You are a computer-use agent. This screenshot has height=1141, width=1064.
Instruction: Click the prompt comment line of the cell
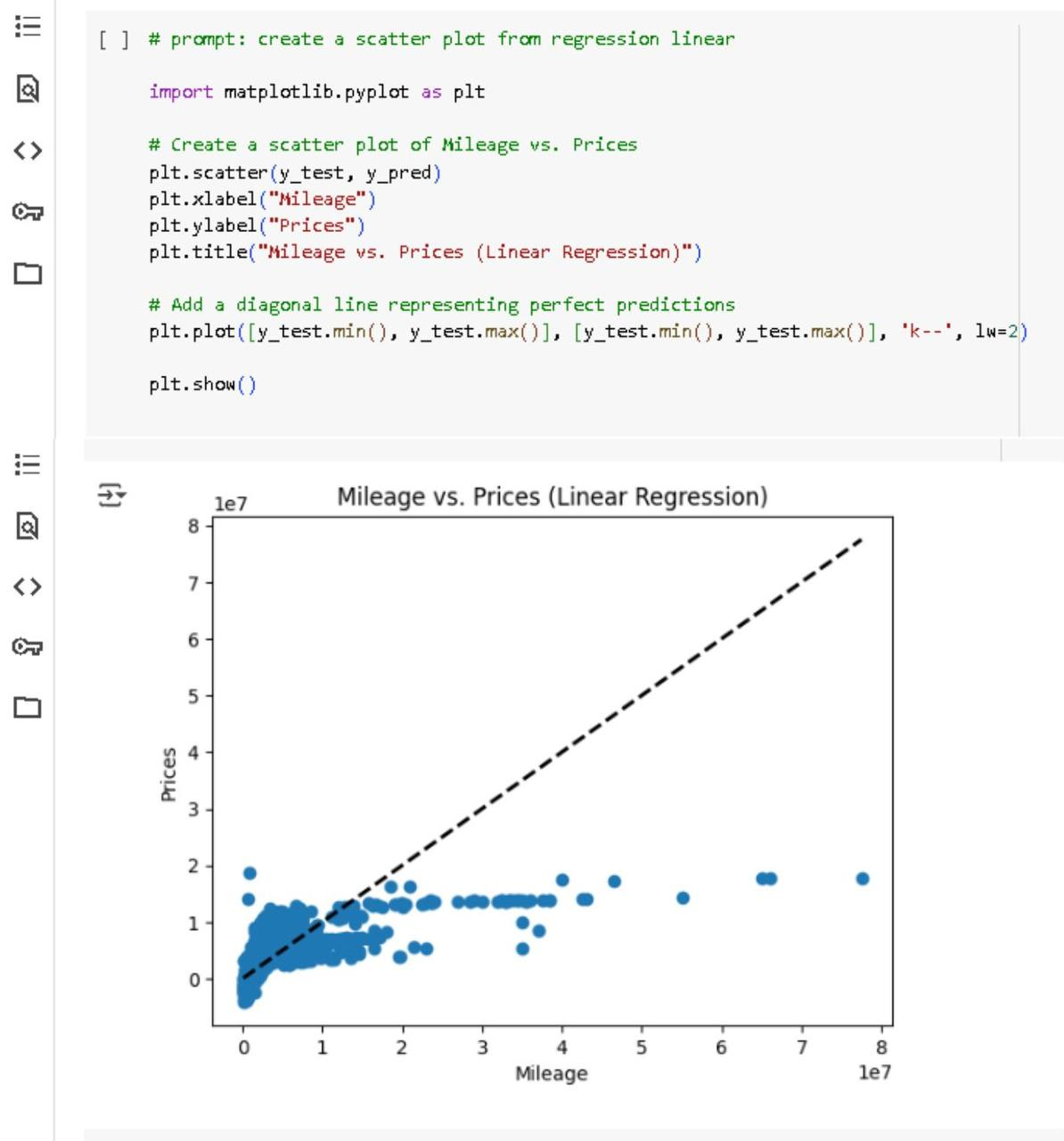442,39
